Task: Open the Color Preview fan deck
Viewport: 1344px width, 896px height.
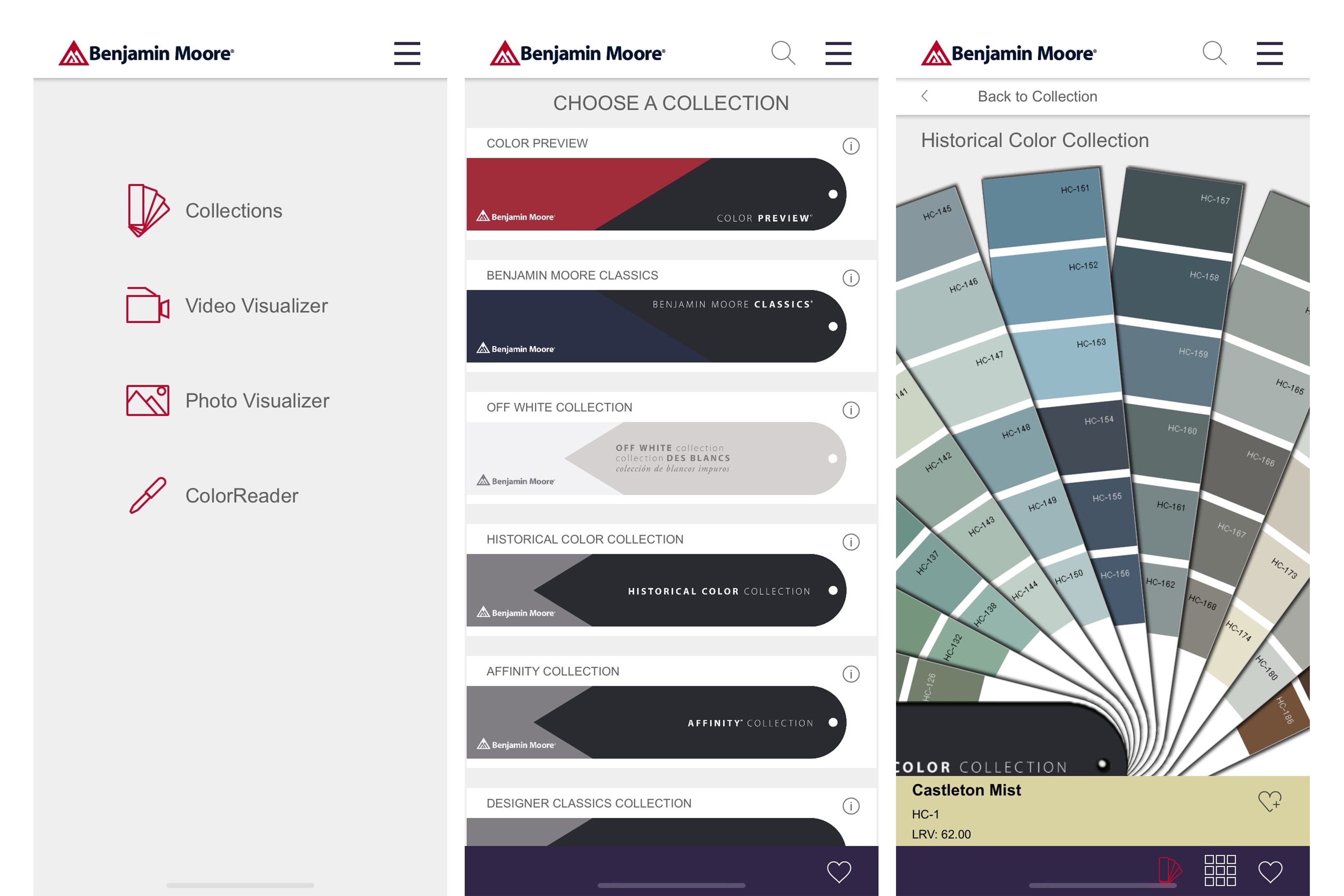Action: point(656,194)
